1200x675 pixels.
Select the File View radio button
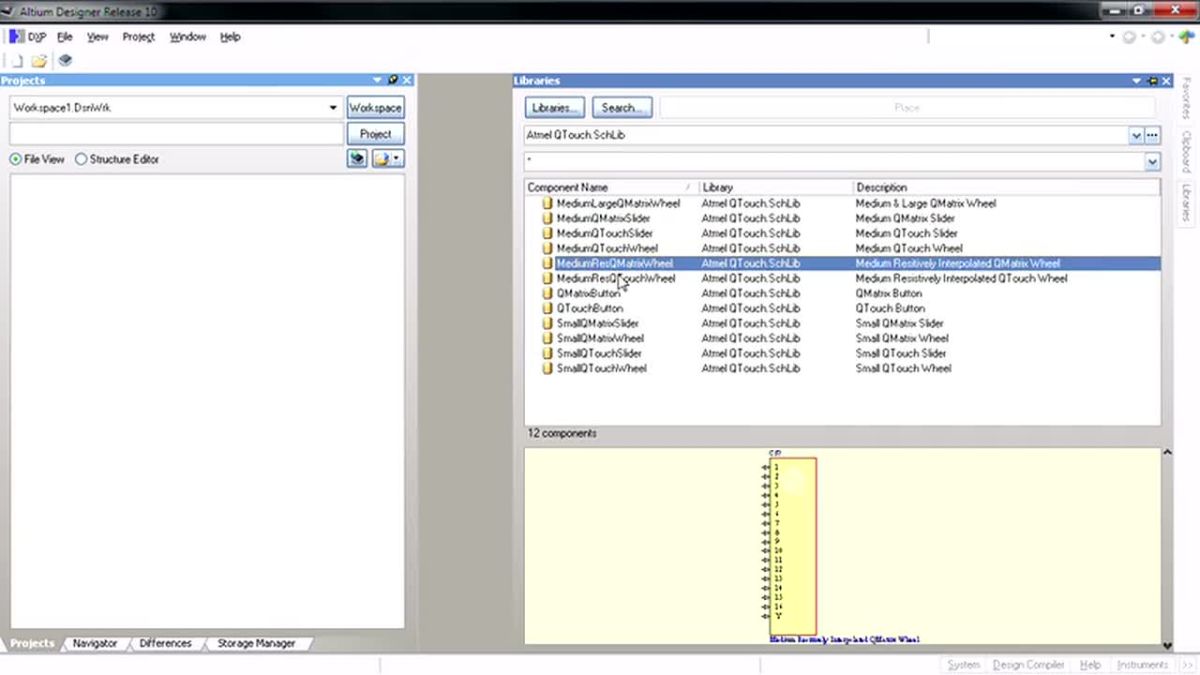(x=14, y=158)
